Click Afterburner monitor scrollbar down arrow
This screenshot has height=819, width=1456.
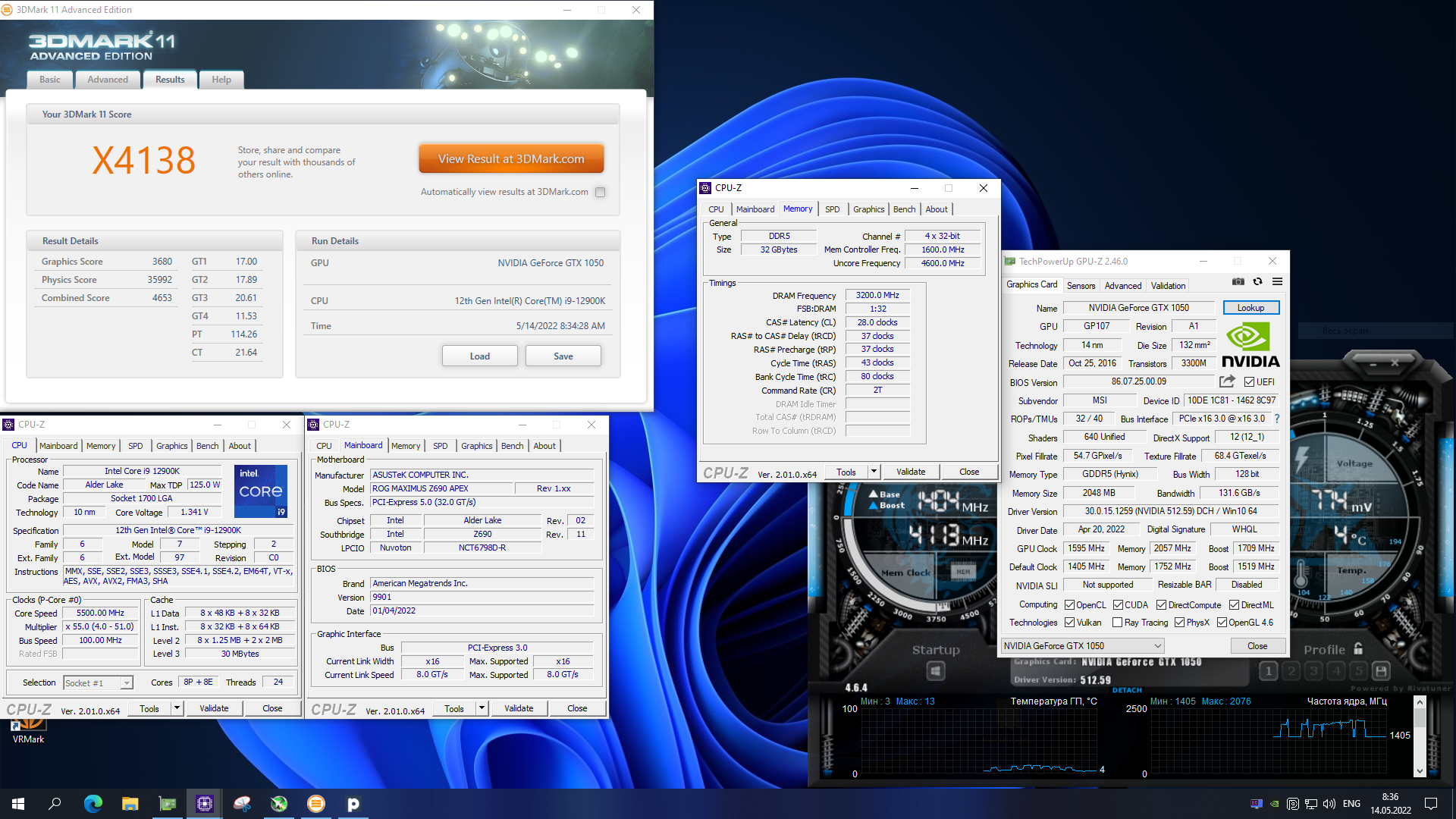tap(1420, 770)
